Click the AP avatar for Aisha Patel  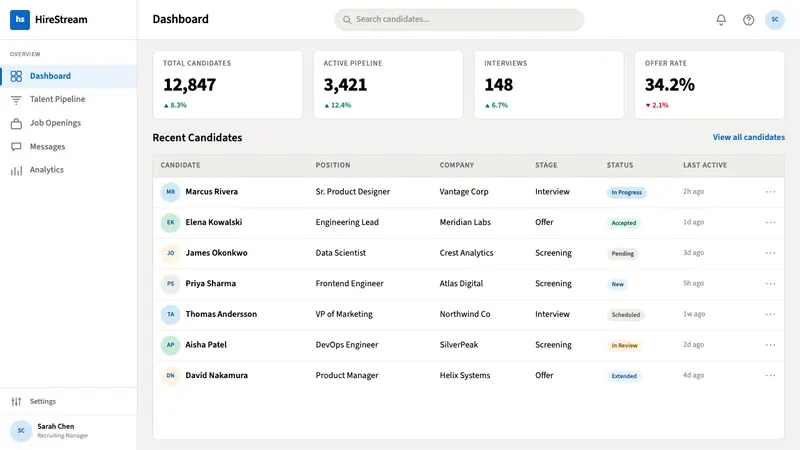click(170, 345)
